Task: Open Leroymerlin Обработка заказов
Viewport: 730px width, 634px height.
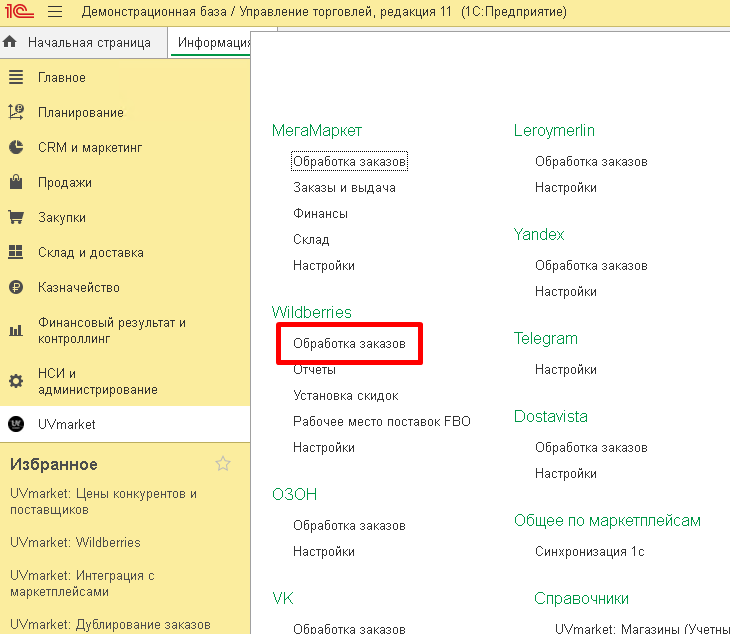Action: click(x=591, y=161)
